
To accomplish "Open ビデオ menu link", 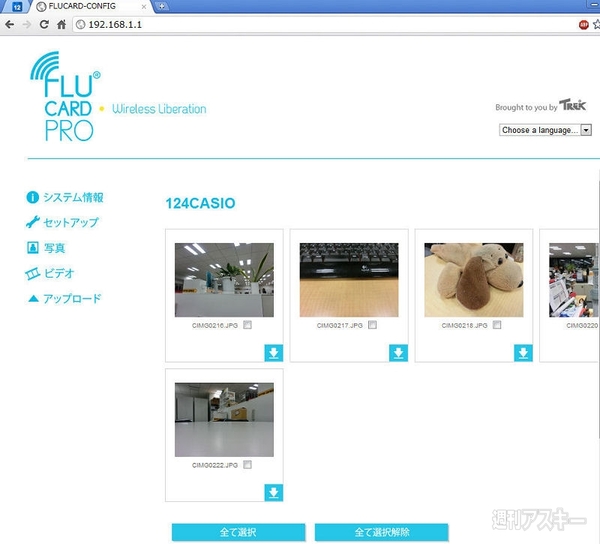I will point(59,273).
